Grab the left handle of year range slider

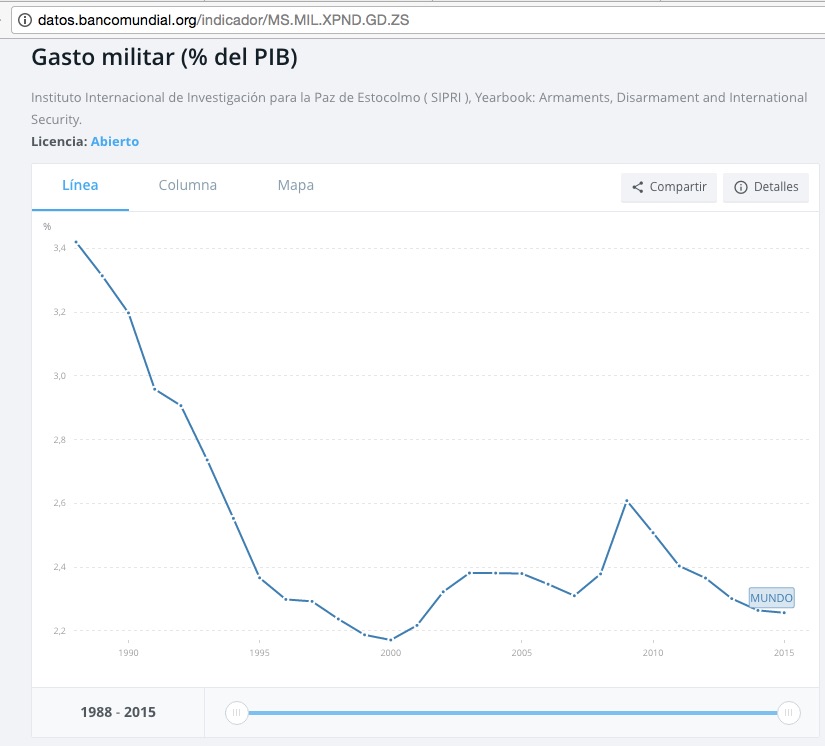(236, 712)
